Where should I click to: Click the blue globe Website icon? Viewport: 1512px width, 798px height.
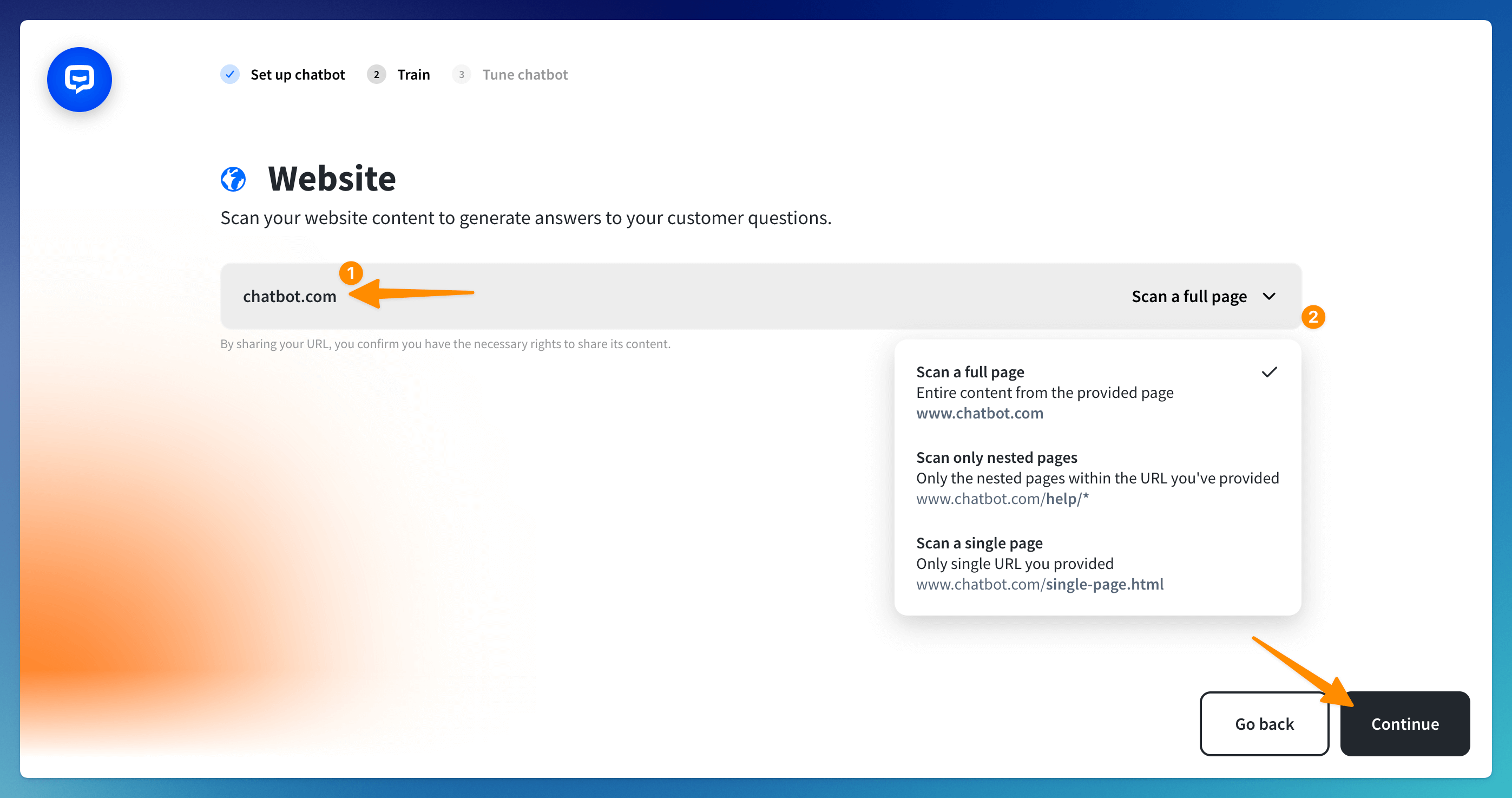(x=233, y=179)
